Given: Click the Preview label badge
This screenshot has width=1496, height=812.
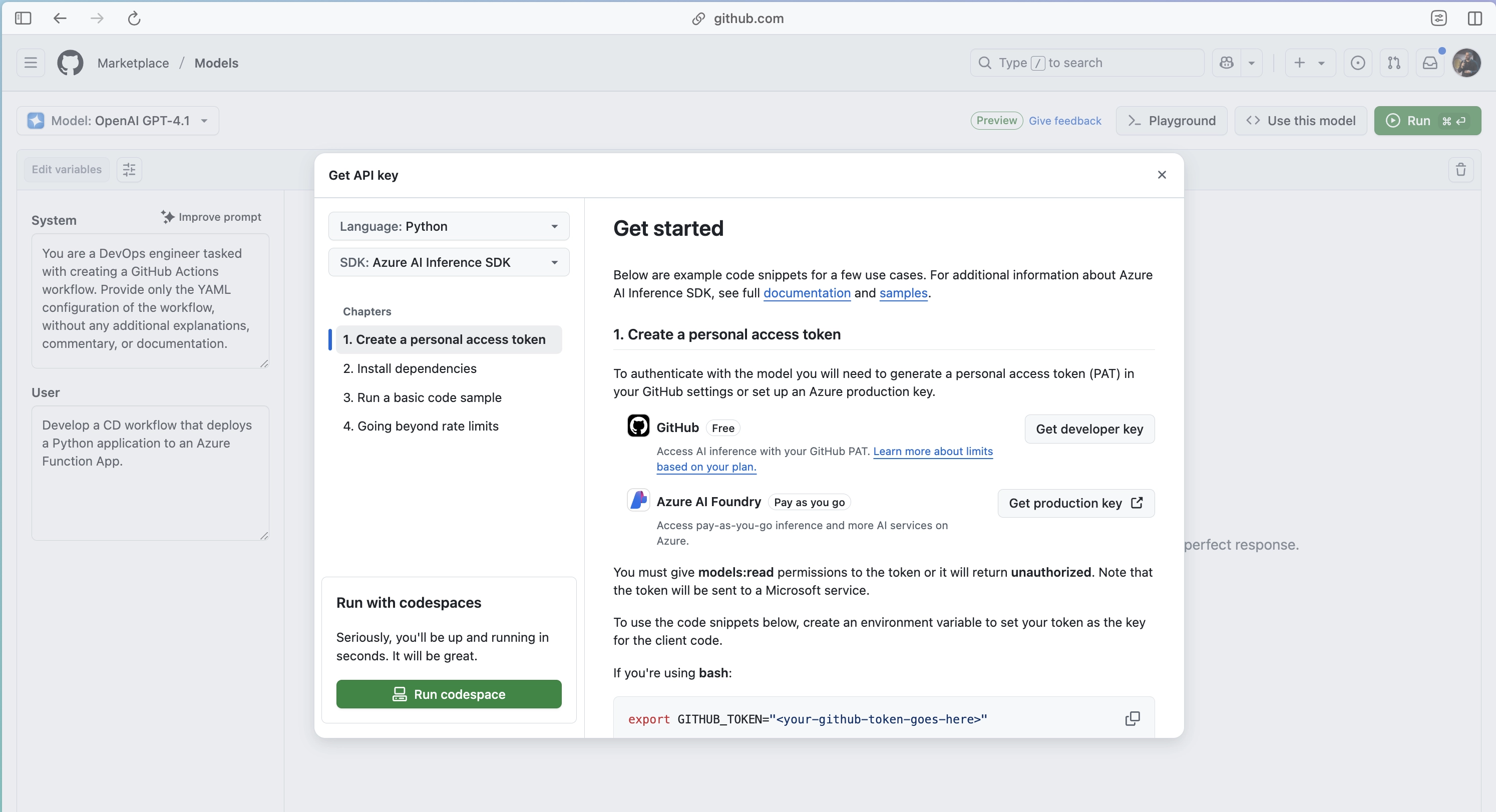Looking at the screenshot, I should pos(996,121).
